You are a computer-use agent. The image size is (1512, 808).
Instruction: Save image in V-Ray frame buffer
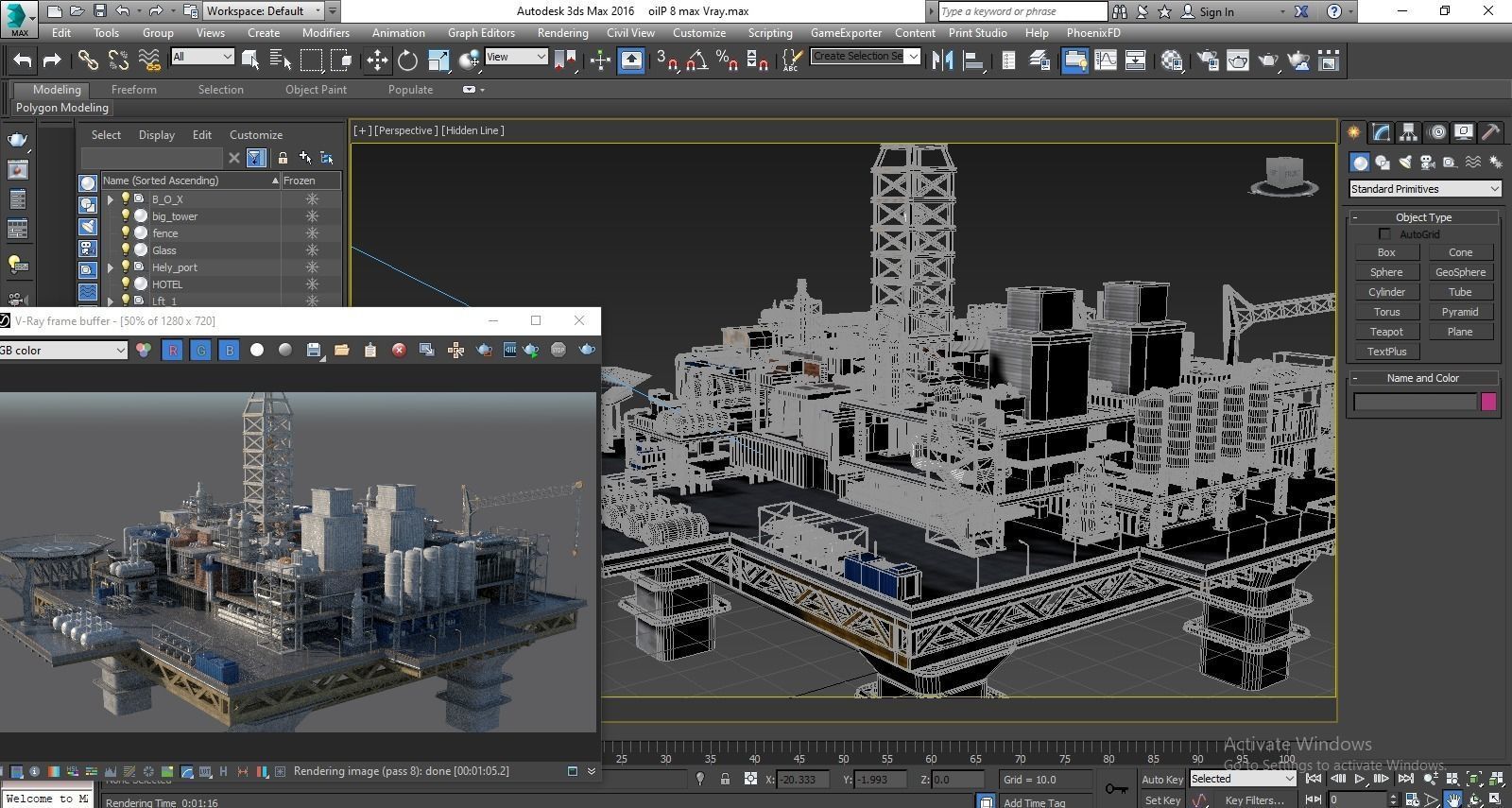click(x=314, y=350)
